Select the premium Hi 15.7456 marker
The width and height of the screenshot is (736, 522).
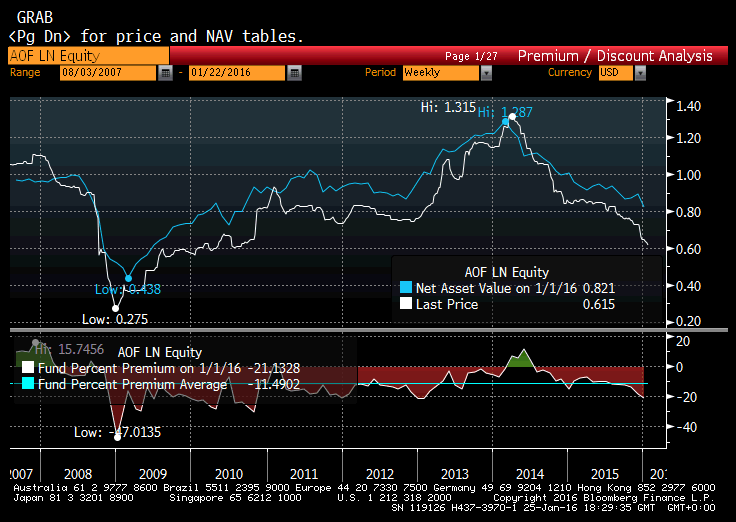pos(36,343)
